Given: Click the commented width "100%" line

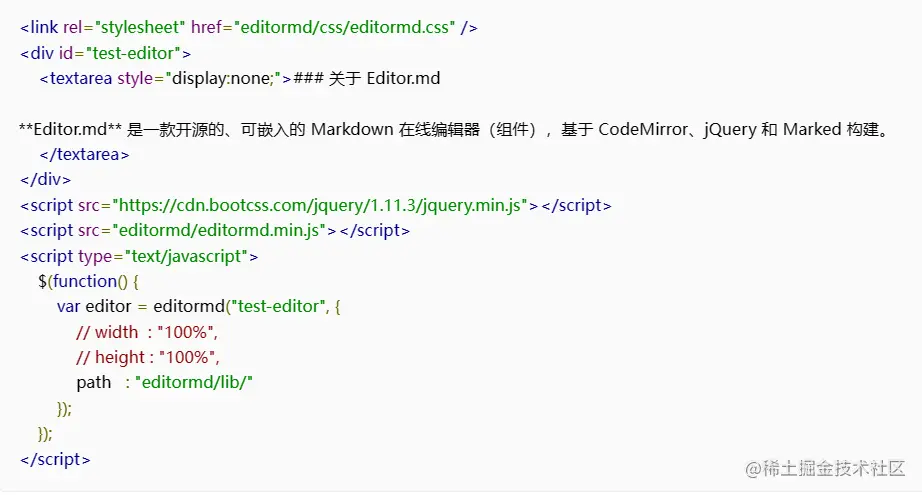Looking at the screenshot, I should tap(147, 332).
